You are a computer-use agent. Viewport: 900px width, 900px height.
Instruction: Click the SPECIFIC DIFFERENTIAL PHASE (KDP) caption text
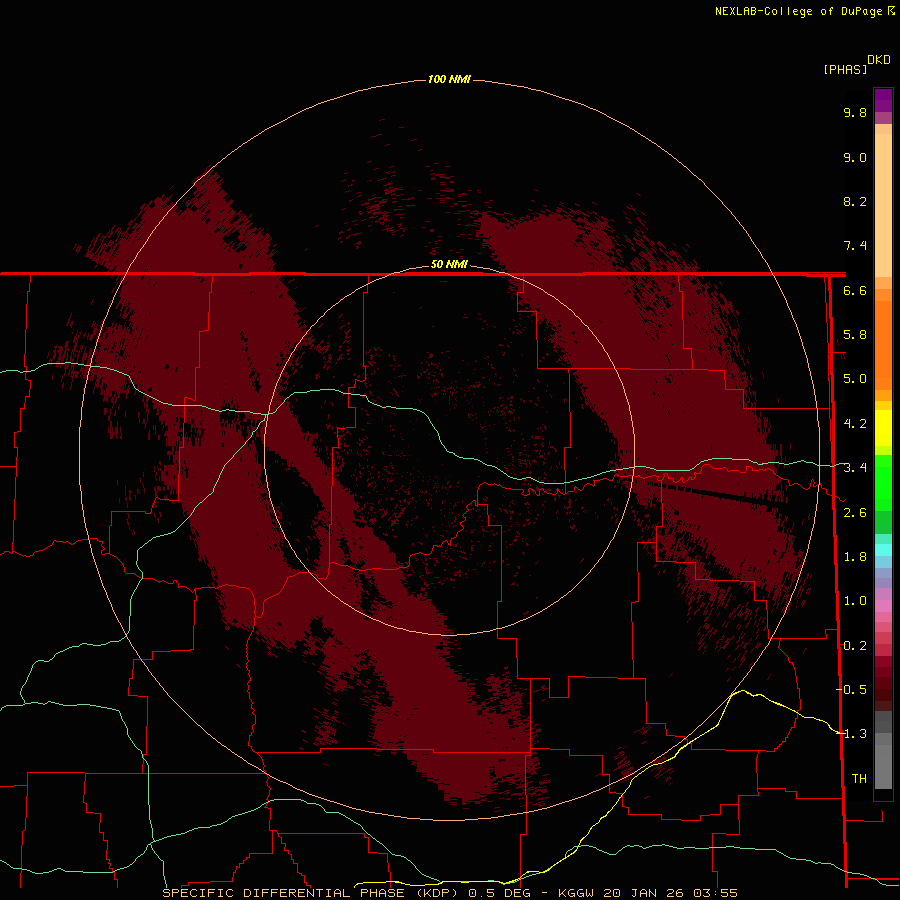[312, 893]
